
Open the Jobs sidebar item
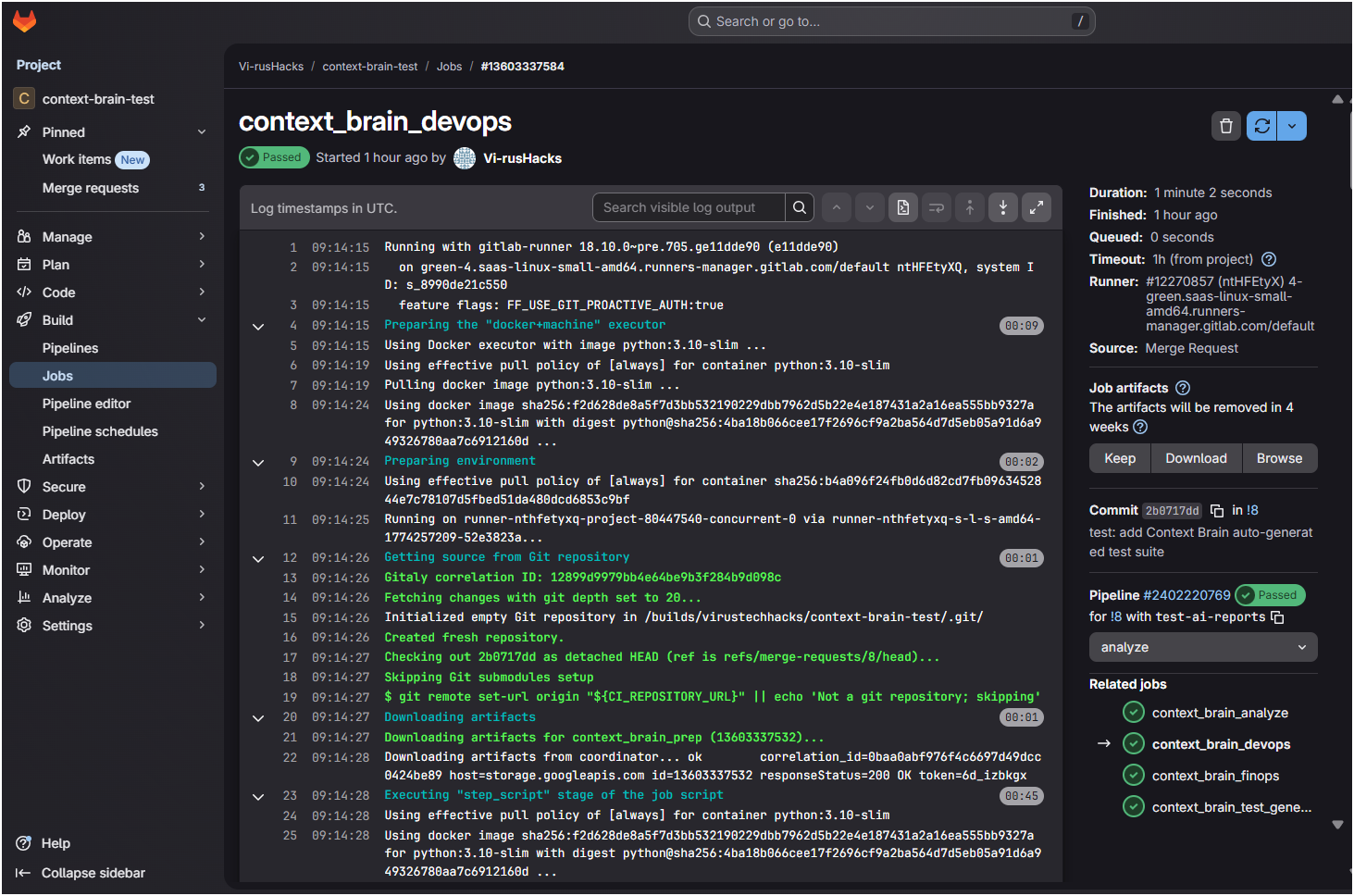pos(113,376)
